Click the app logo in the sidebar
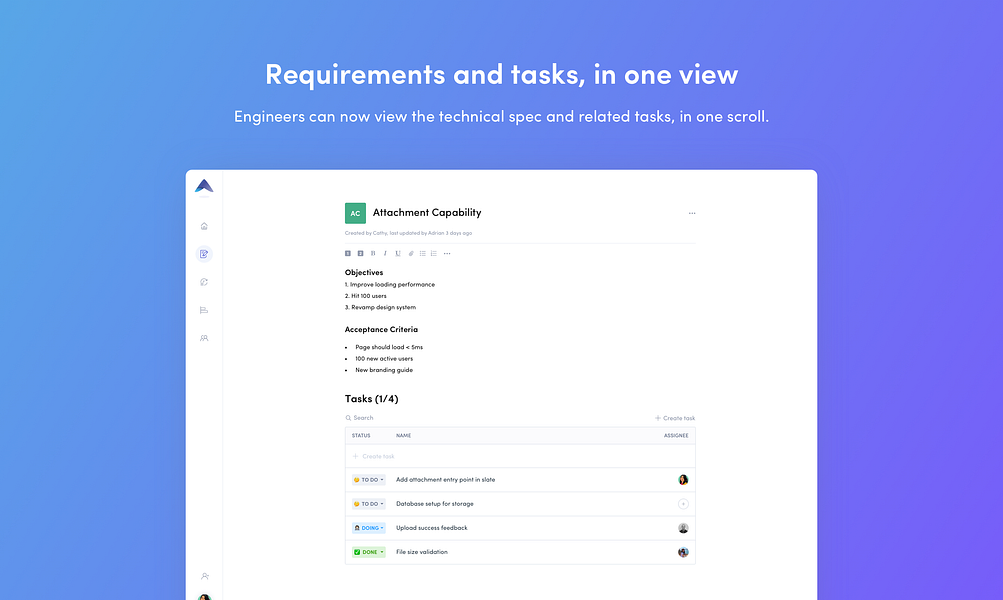The height and width of the screenshot is (600, 1003). pyautogui.click(x=204, y=186)
